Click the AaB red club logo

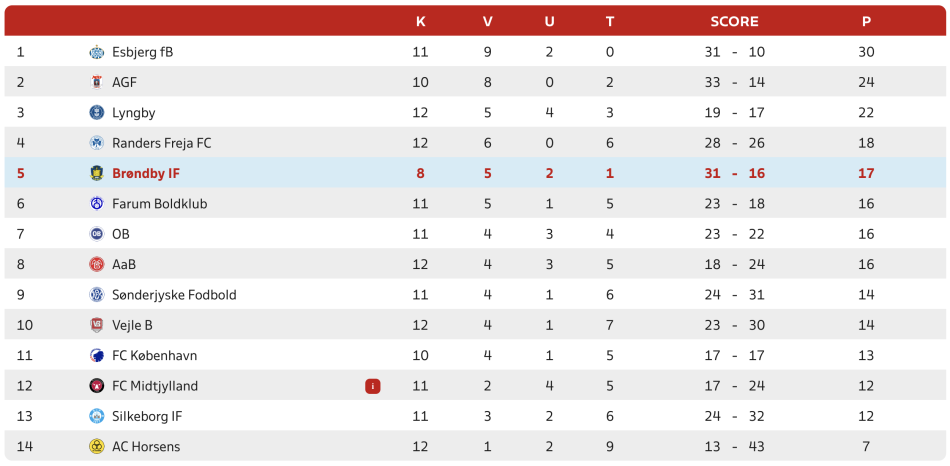pyautogui.click(x=96, y=264)
